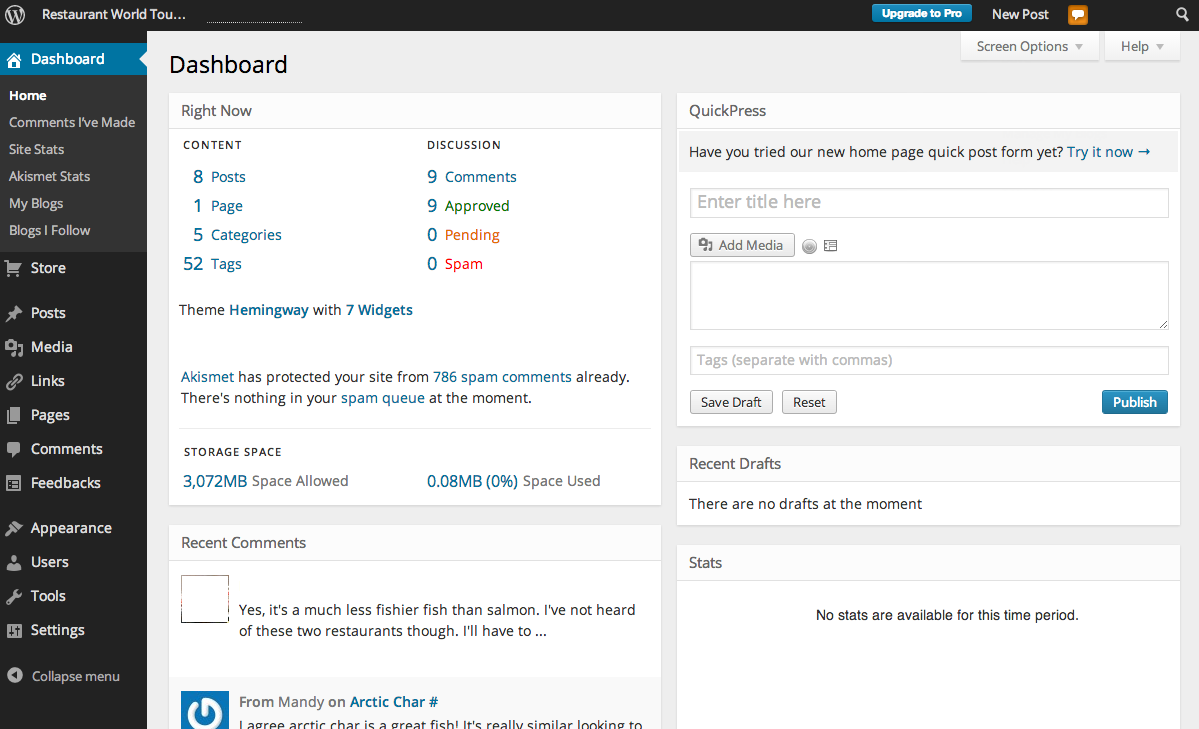Open Home submenu item
The image size is (1199, 729).
[28, 96]
